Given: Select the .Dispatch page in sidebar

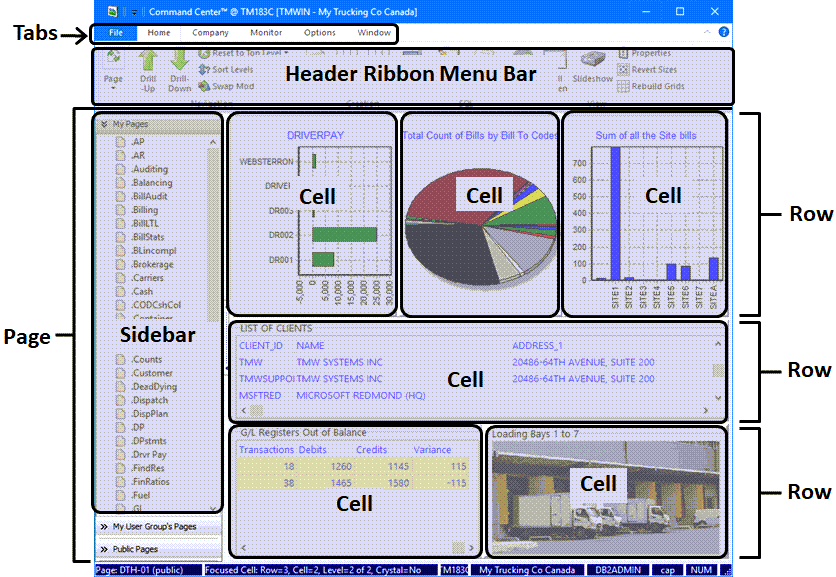Looking at the screenshot, I should (x=151, y=400).
